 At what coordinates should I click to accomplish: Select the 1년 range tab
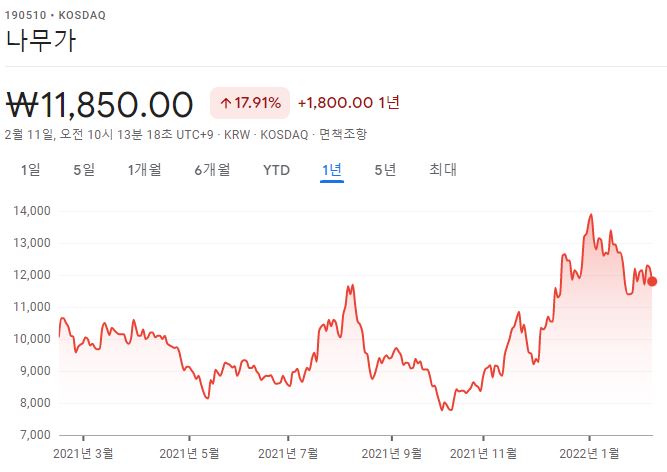click(x=332, y=170)
